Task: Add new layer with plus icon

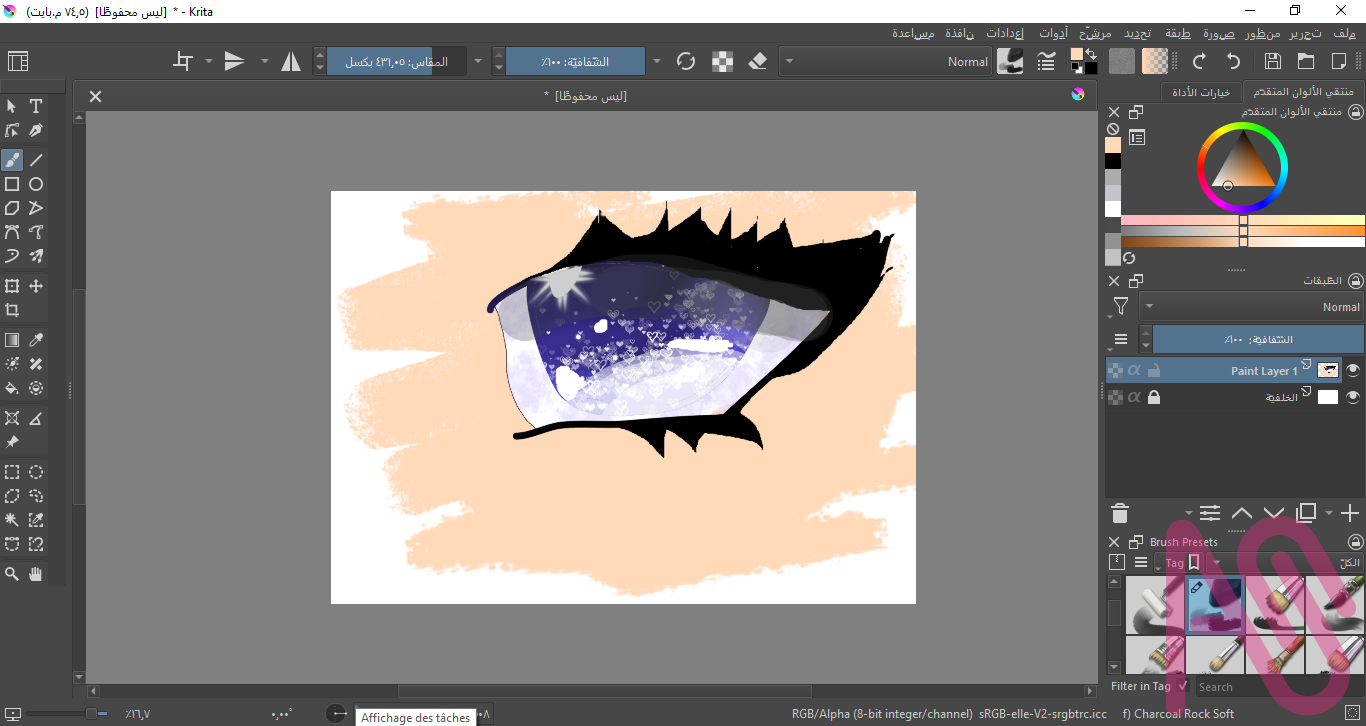Action: click(x=1349, y=514)
